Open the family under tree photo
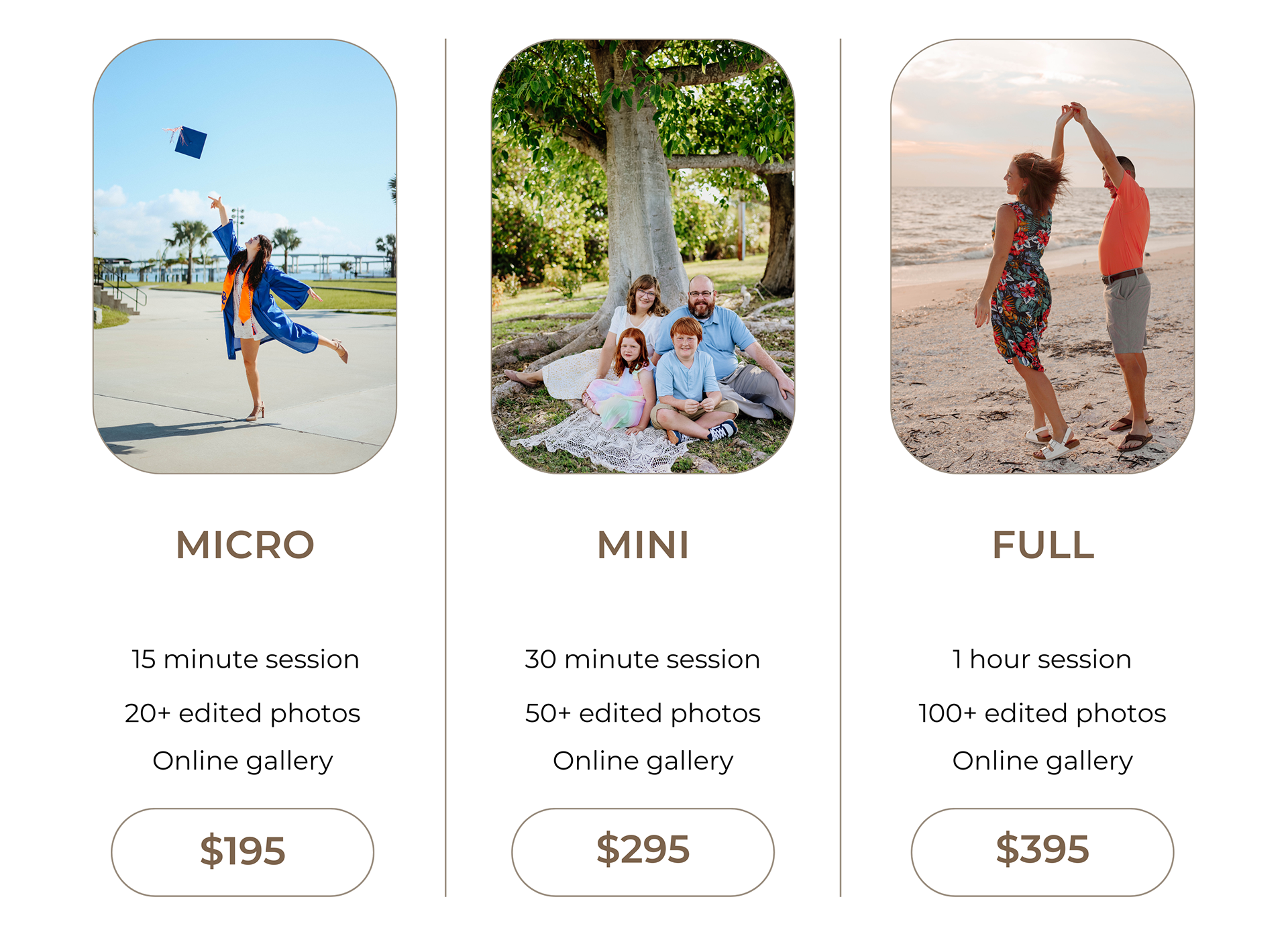The height and width of the screenshot is (932, 1288). (643, 256)
